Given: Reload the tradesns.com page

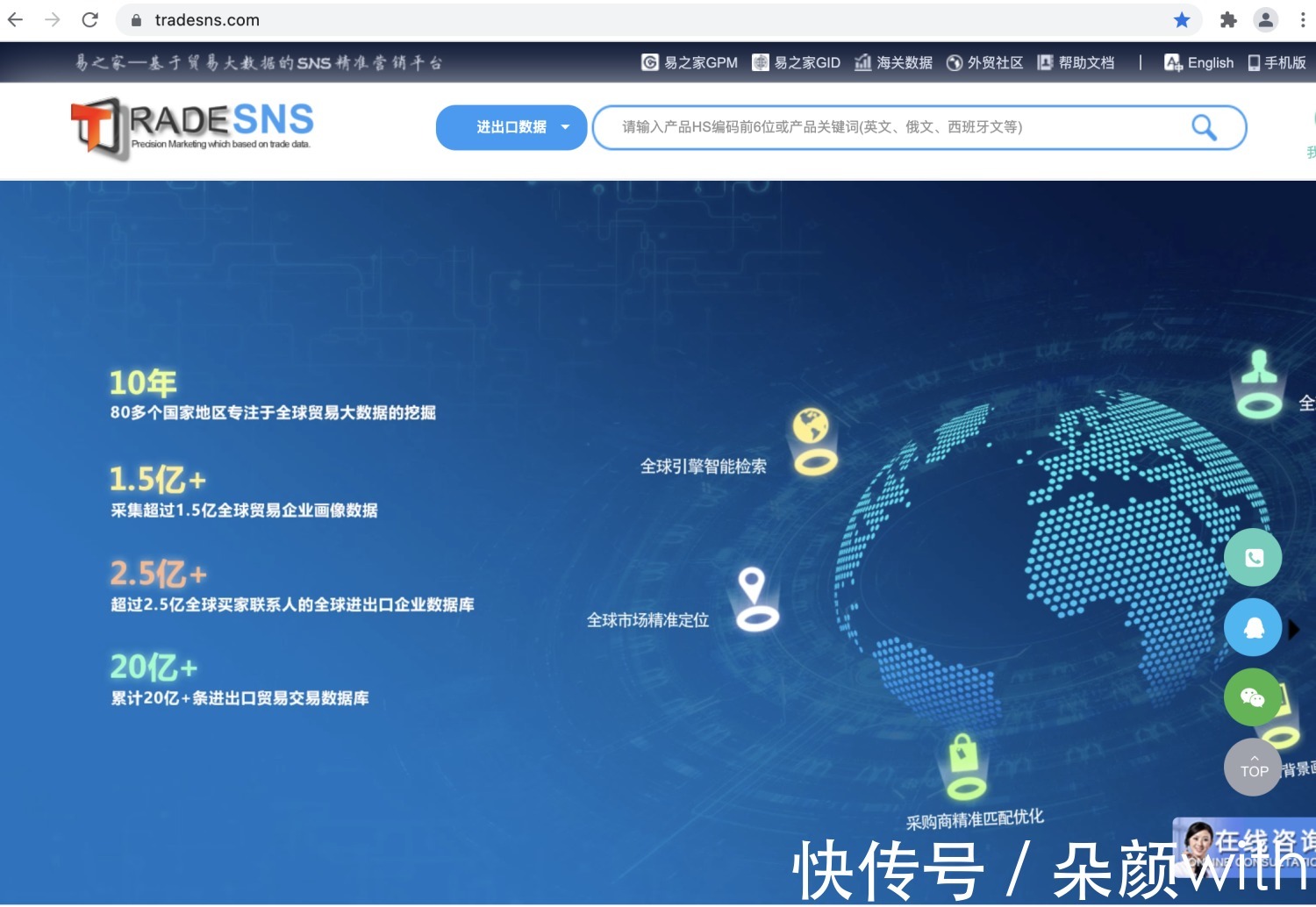Looking at the screenshot, I should (x=89, y=19).
